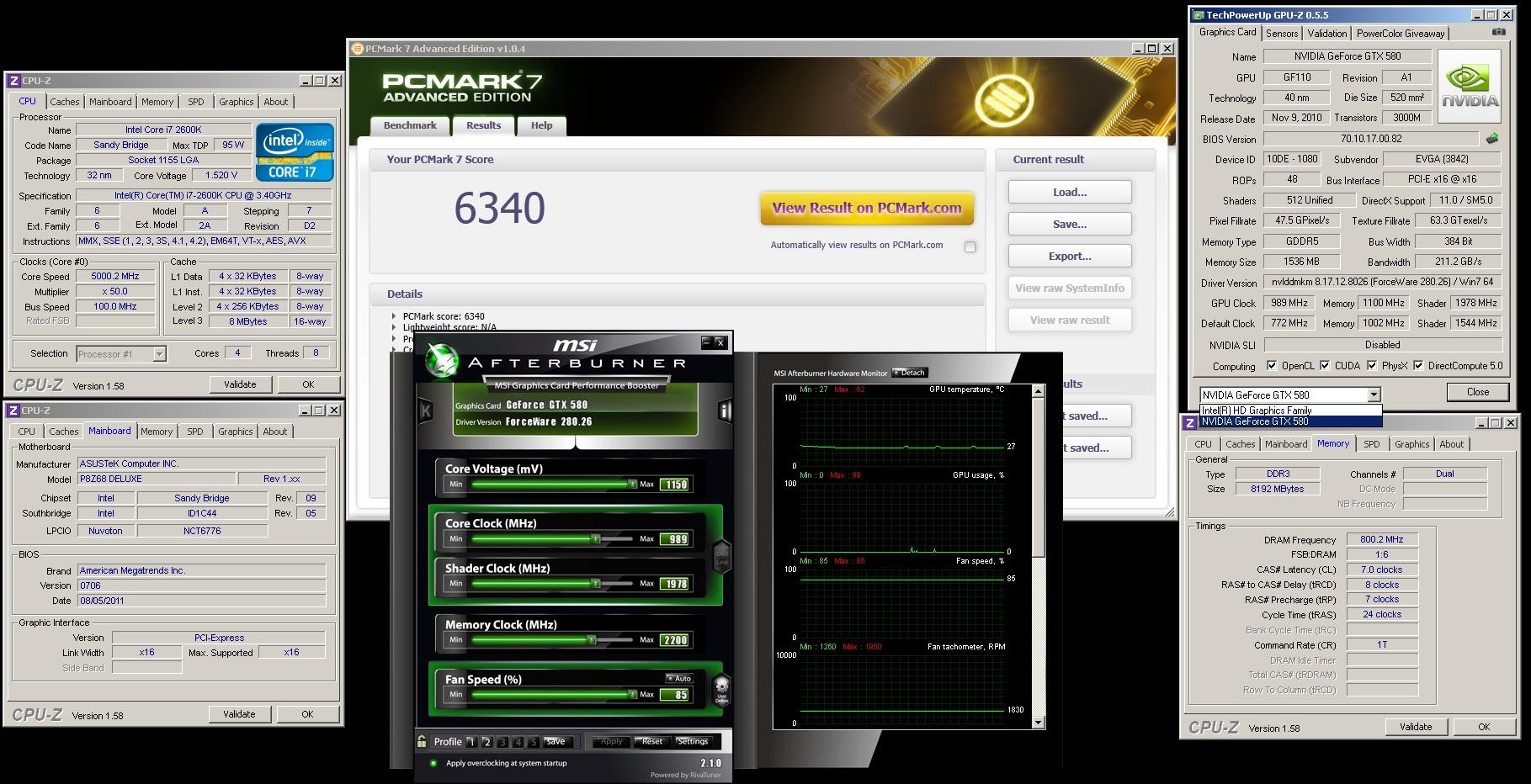
Task: Toggle automatically view results on PCMark.com checkbox
Action: (970, 246)
